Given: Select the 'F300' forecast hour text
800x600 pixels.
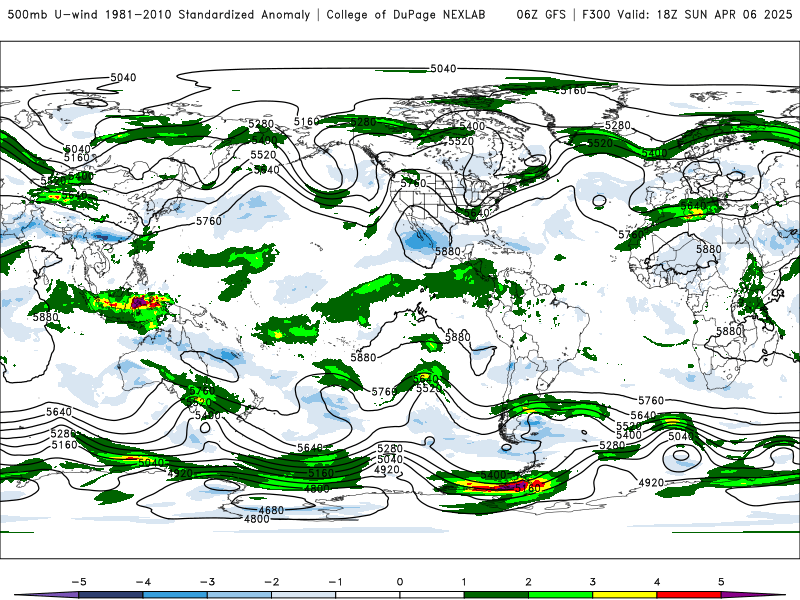Looking at the screenshot, I should [x=596, y=14].
